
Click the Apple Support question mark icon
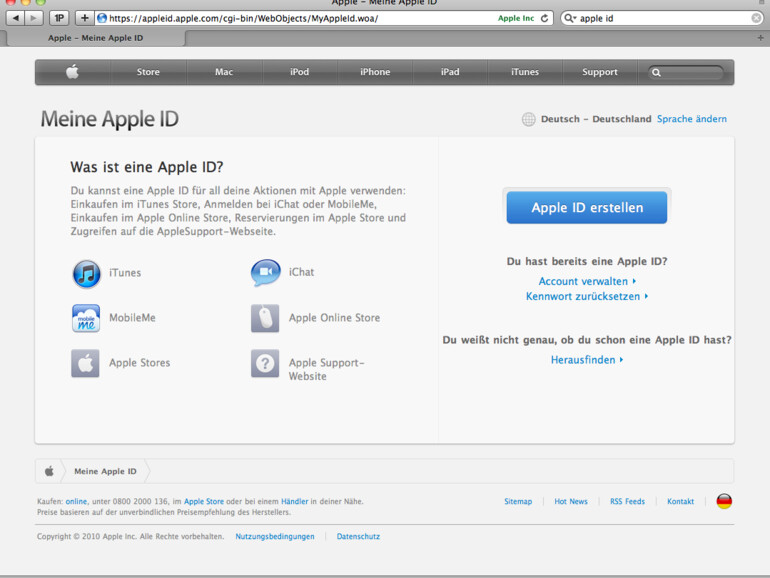[265, 363]
